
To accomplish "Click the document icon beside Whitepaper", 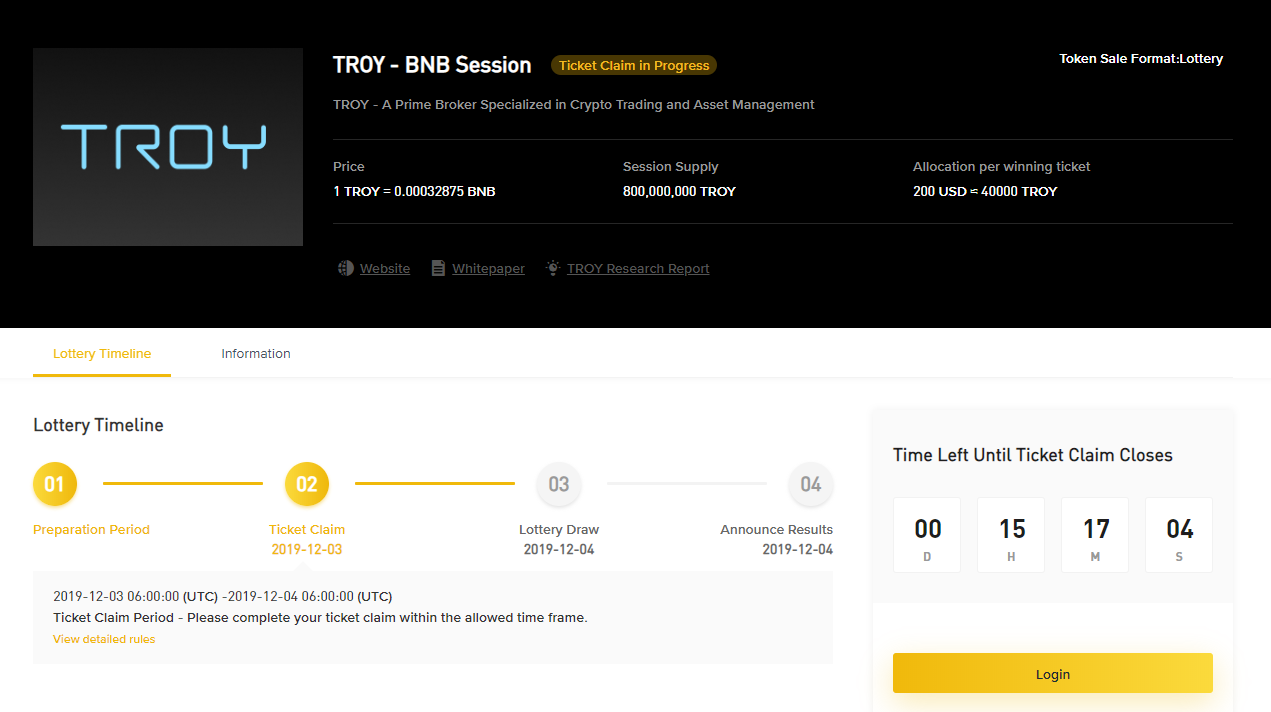I will pos(438,268).
